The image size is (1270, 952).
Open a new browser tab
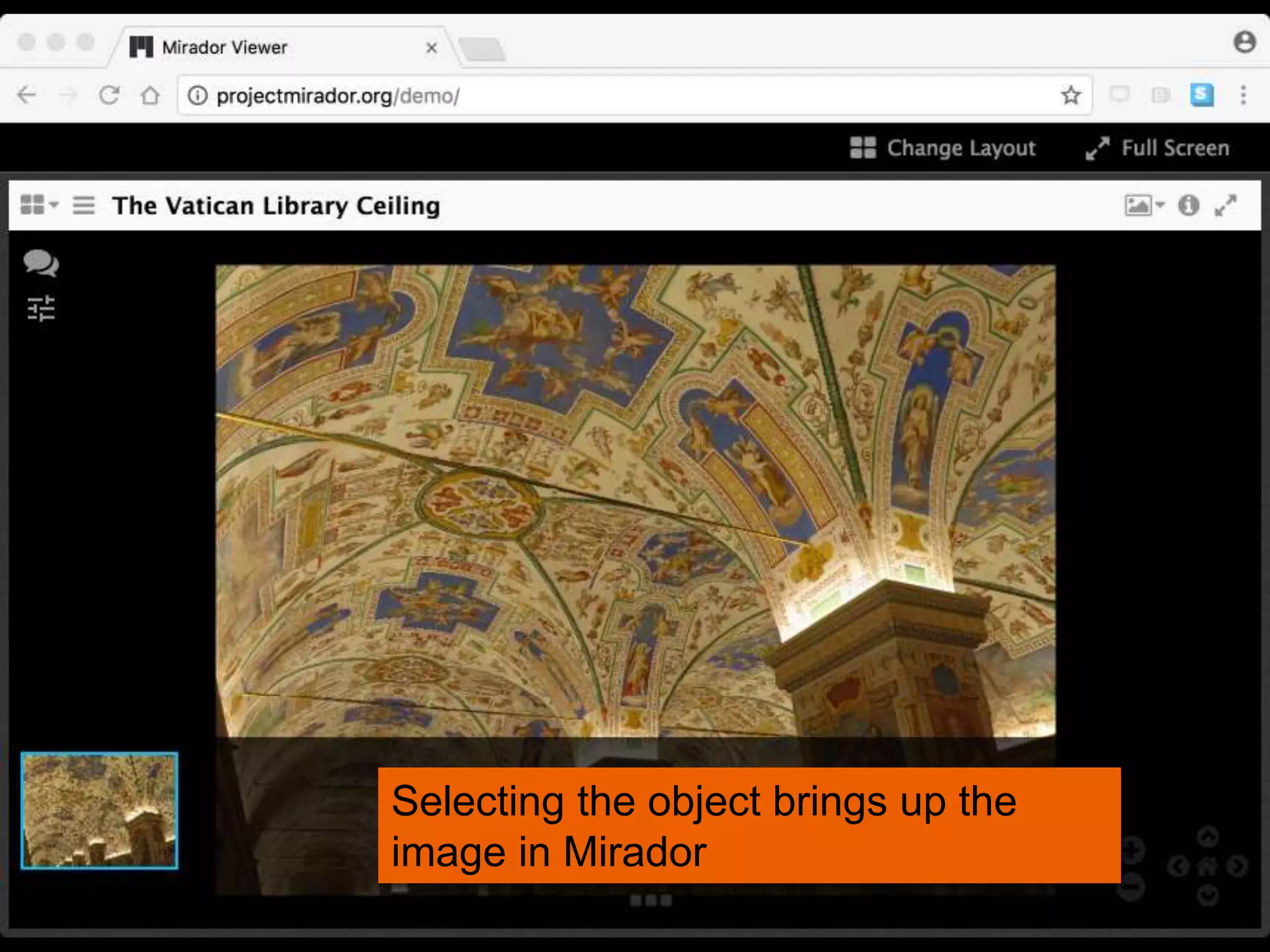(x=482, y=49)
